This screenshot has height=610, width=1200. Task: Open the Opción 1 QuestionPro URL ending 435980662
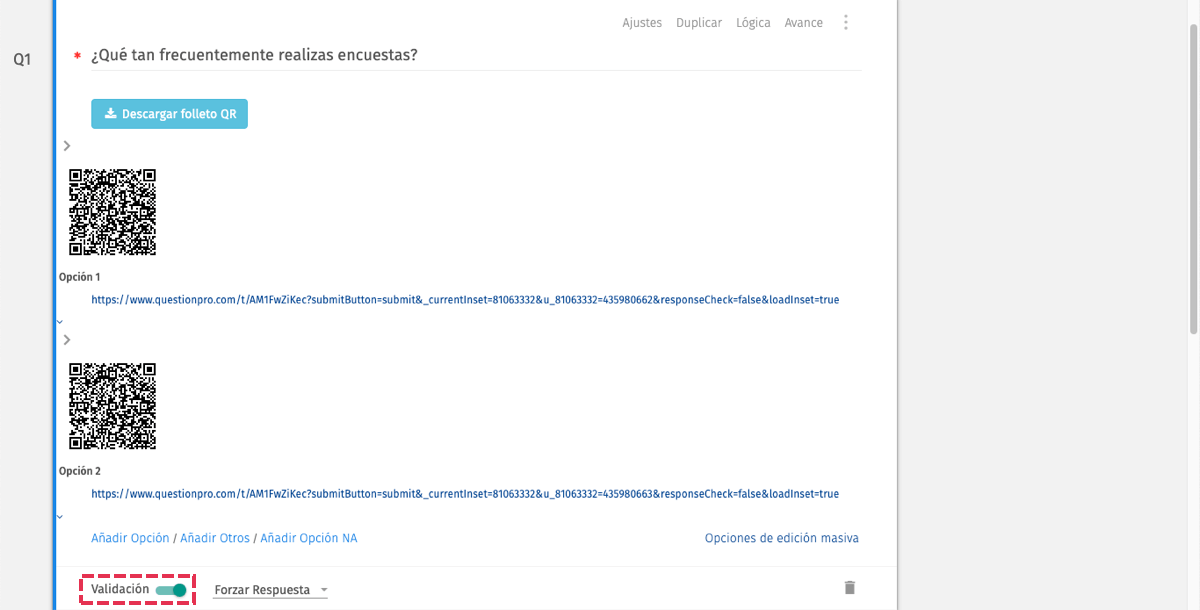(x=465, y=299)
